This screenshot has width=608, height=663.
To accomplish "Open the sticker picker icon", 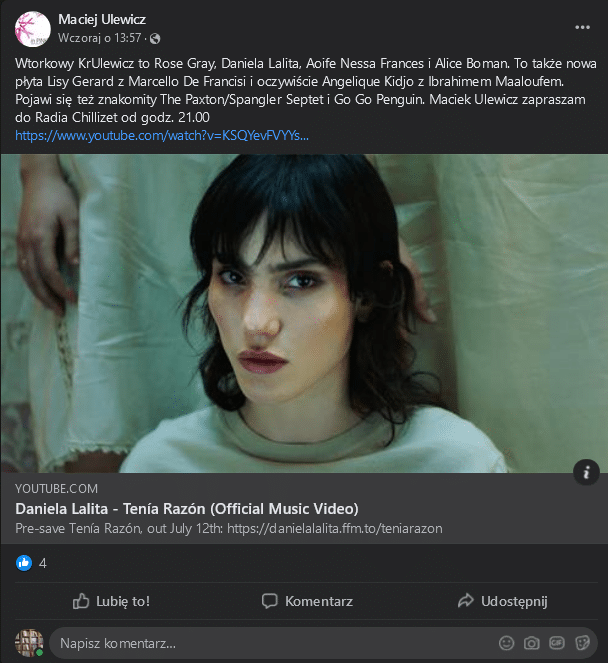I will tap(582, 643).
